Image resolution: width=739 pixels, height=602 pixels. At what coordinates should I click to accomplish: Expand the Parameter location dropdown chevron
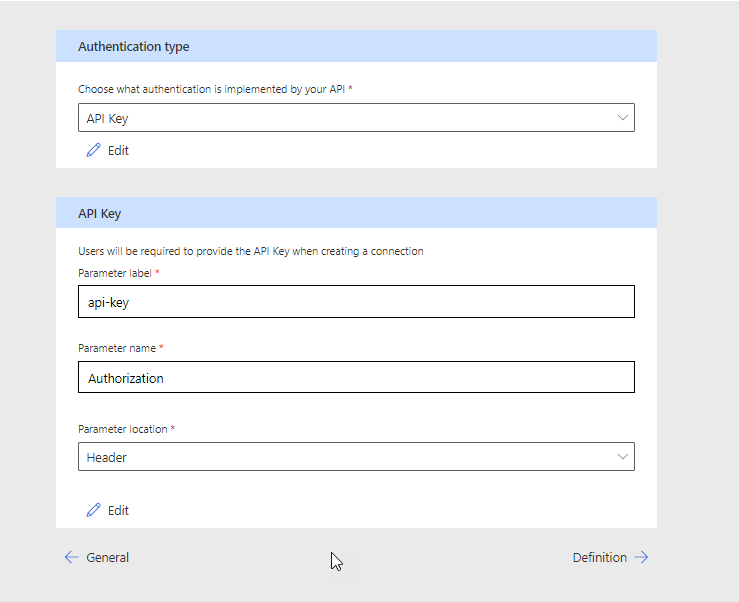click(x=623, y=457)
